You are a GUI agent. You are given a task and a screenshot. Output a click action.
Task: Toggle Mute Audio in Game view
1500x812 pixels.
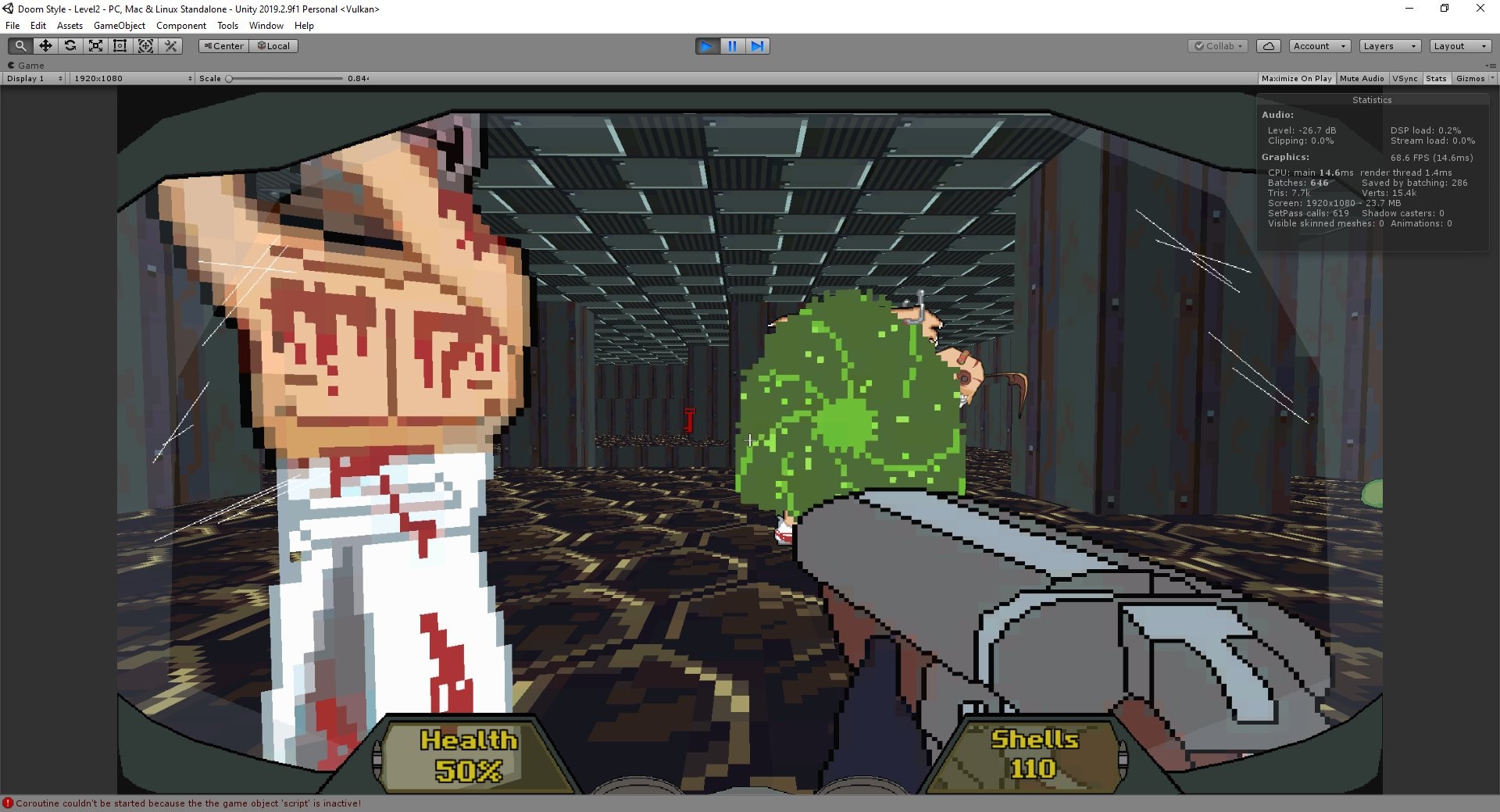pos(1362,78)
